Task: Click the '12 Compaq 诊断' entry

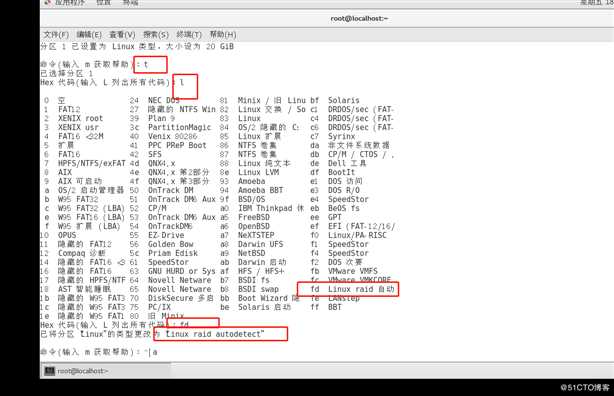Action: click(x=73, y=253)
